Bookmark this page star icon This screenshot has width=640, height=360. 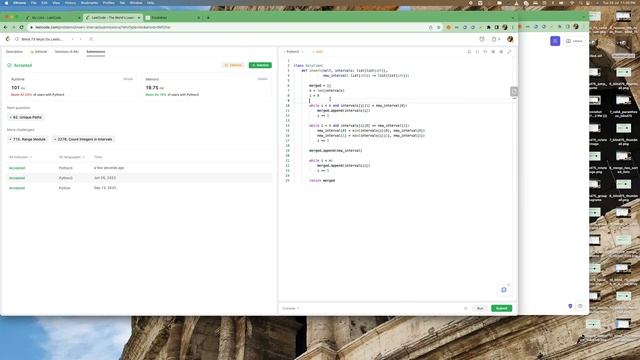coord(439,27)
